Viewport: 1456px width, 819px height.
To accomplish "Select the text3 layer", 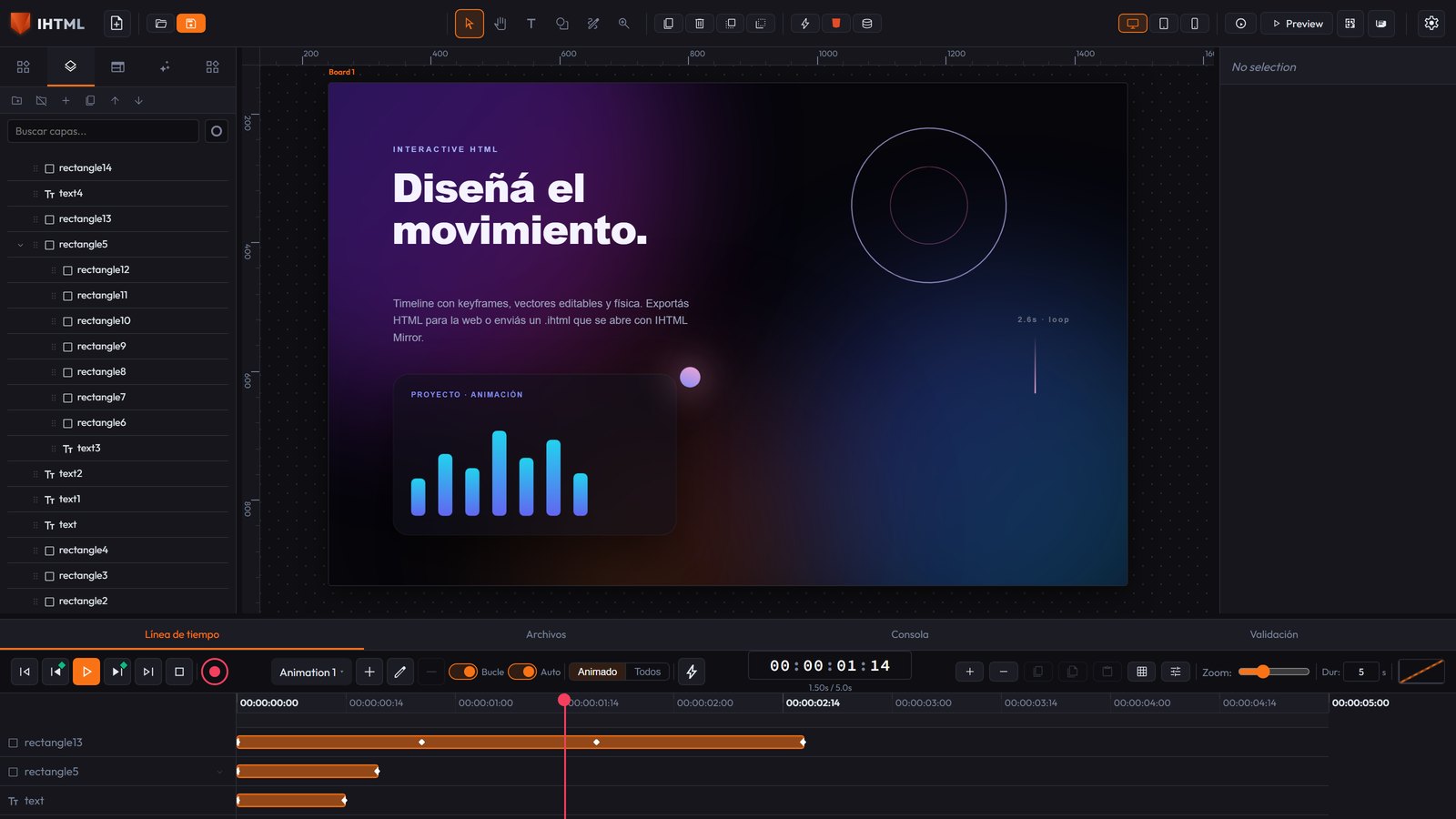I will (117, 449).
